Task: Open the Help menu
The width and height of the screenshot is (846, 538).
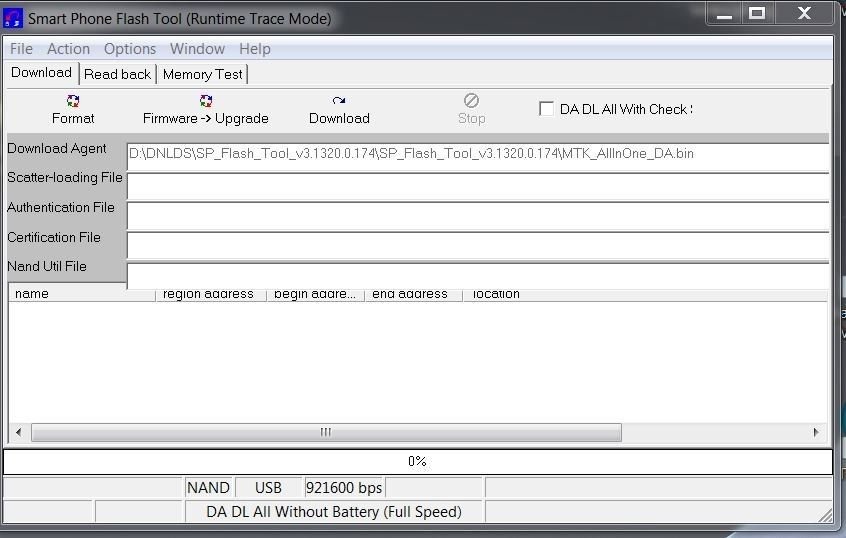Action: tap(255, 49)
